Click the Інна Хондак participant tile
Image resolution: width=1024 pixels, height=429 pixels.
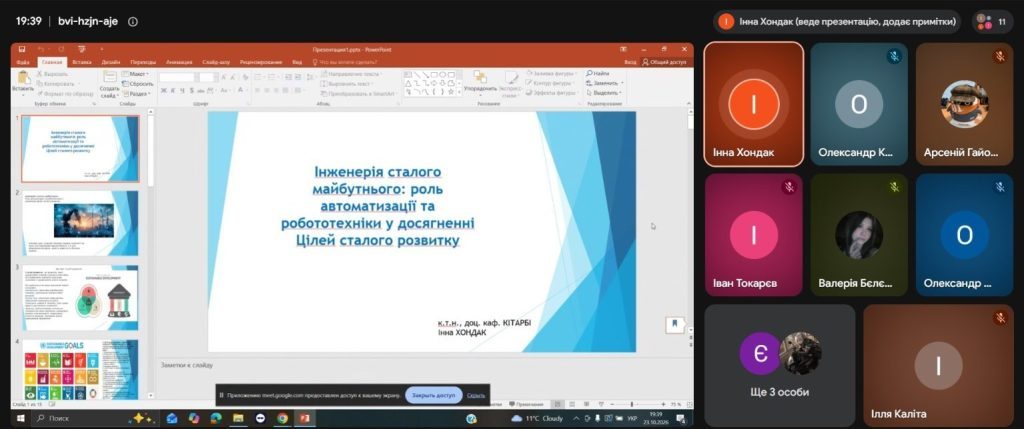click(x=754, y=104)
